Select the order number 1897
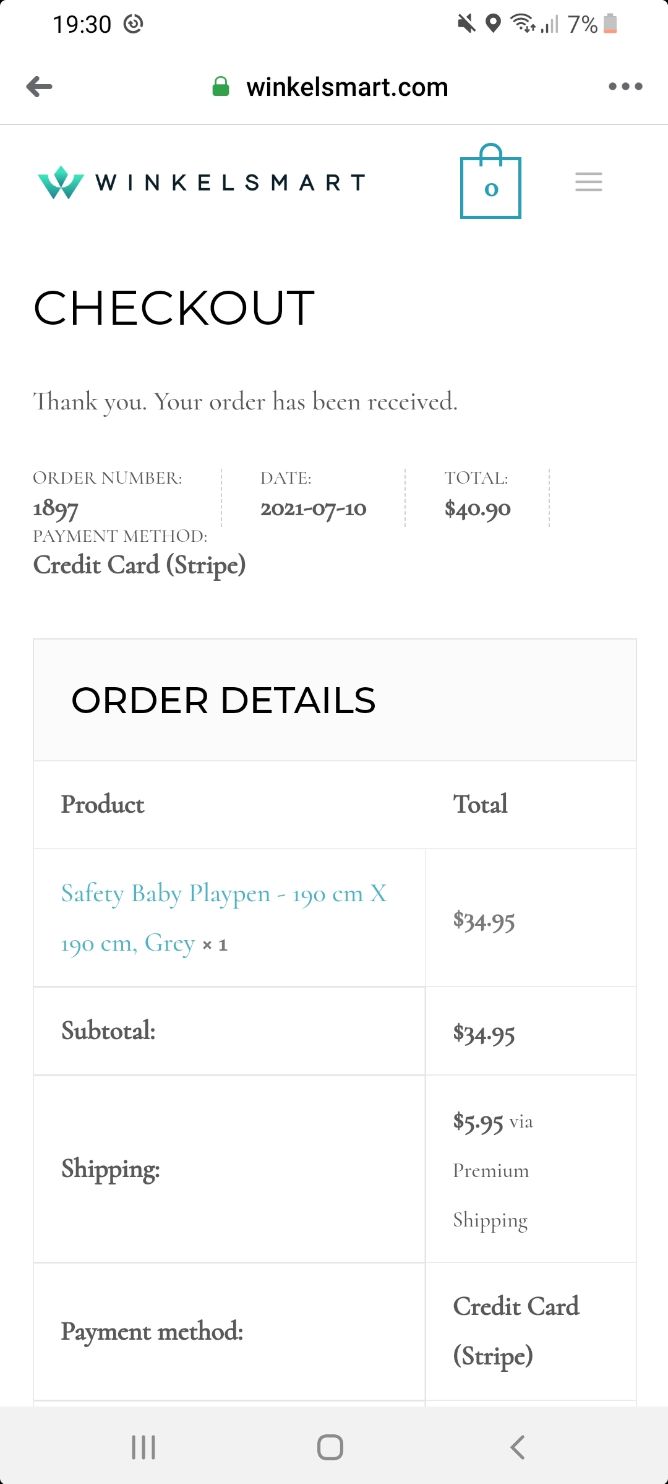Image resolution: width=668 pixels, height=1484 pixels. [56, 509]
